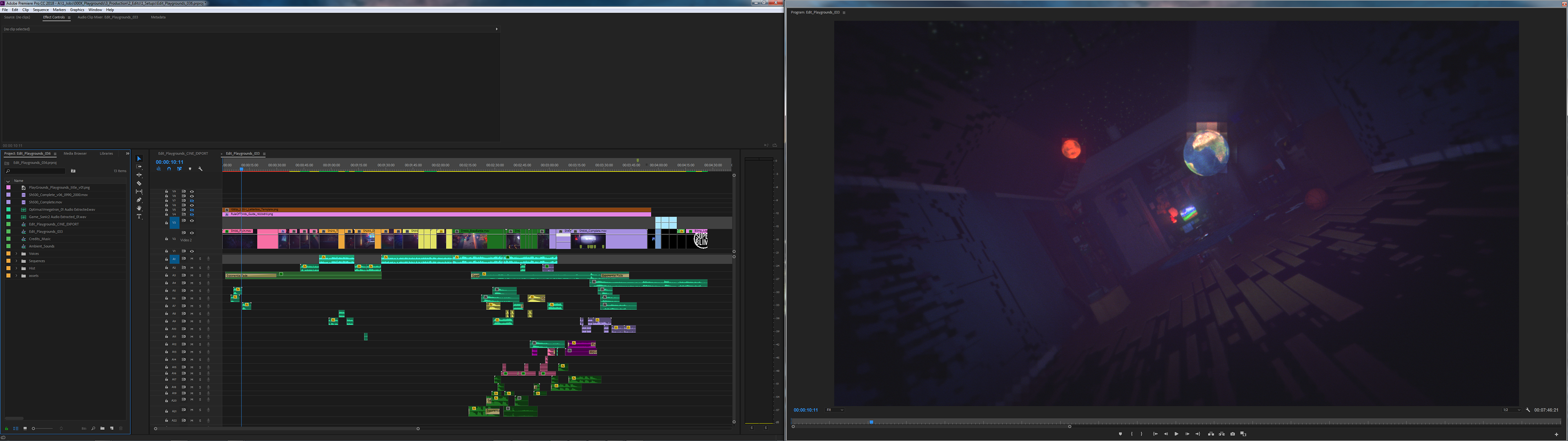Select the Ripple Edit tool
This screenshot has width=1568, height=441.
click(139, 175)
